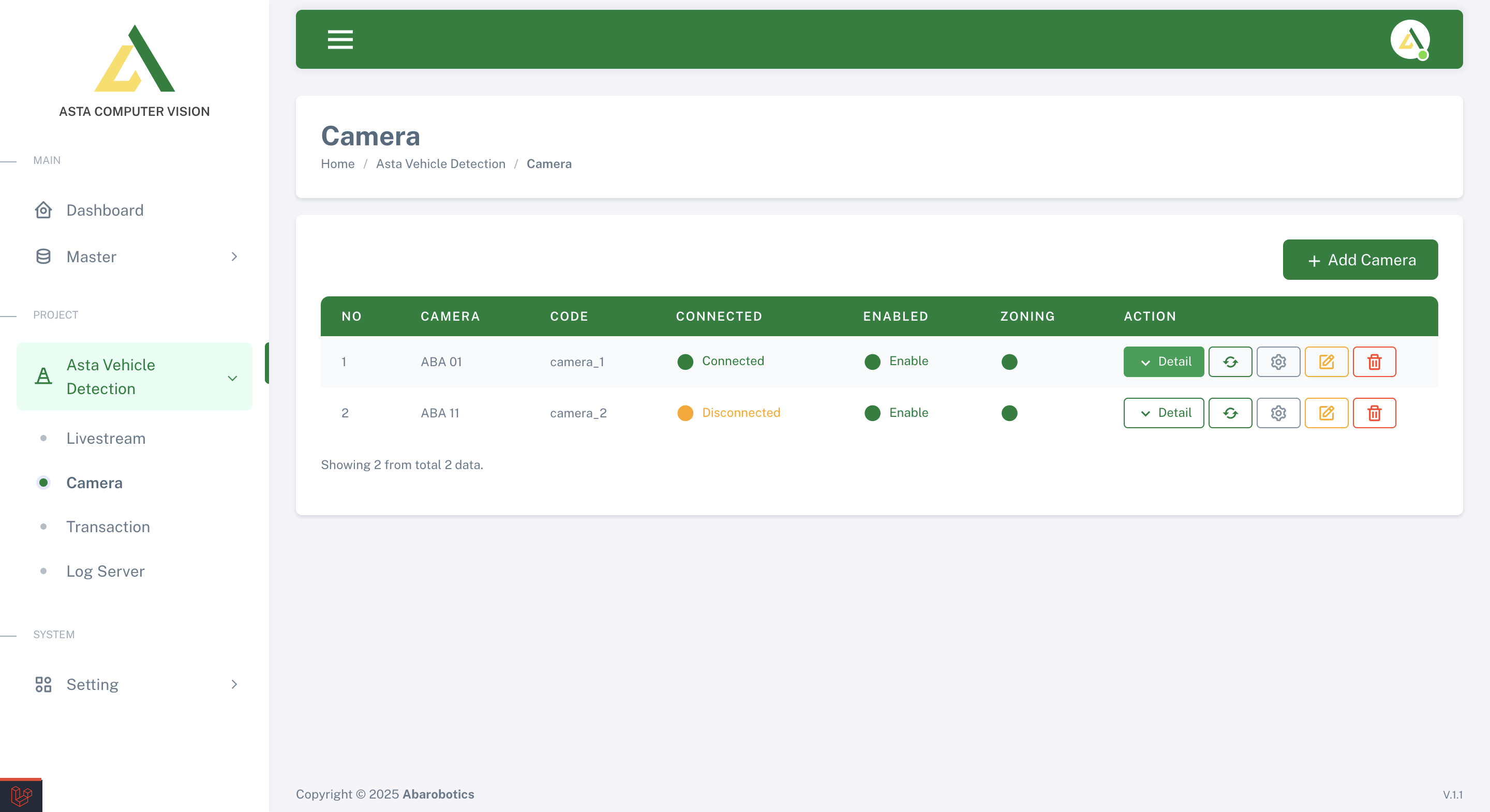
Task: Click the ABA 11 camera name
Action: tap(440, 413)
